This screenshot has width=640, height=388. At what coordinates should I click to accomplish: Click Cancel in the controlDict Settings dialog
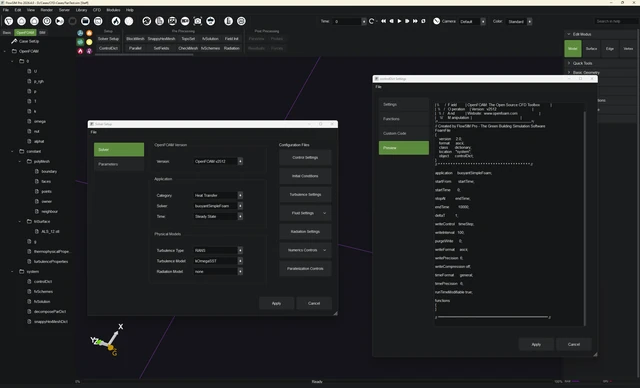(573, 344)
